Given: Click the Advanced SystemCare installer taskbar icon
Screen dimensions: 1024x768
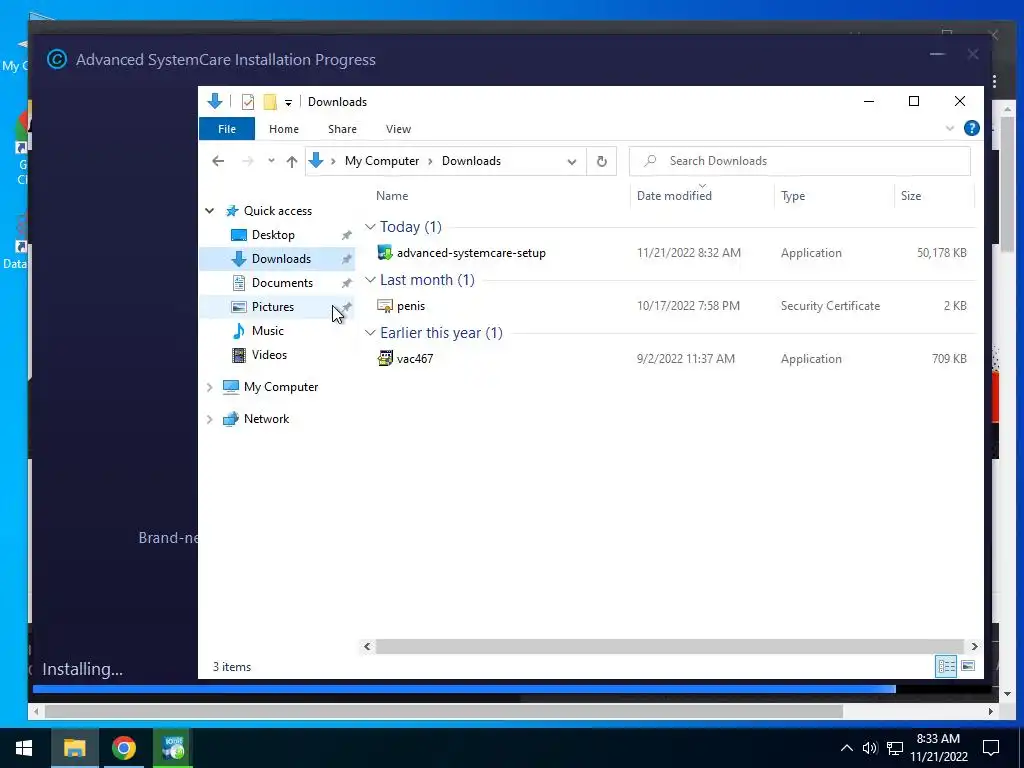Looking at the screenshot, I should pyautogui.click(x=172, y=748).
